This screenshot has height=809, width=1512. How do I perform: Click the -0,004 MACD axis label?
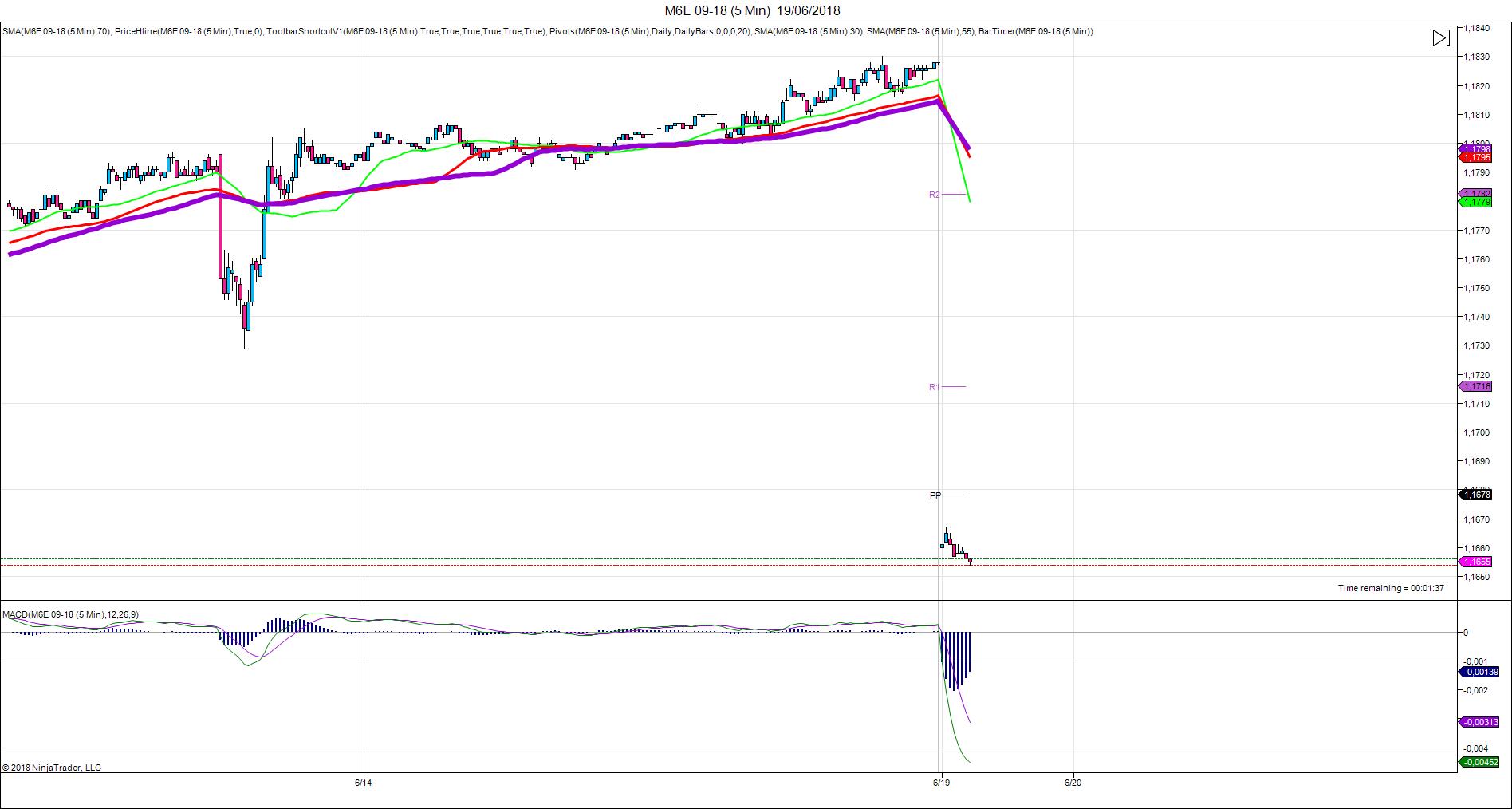click(1476, 748)
